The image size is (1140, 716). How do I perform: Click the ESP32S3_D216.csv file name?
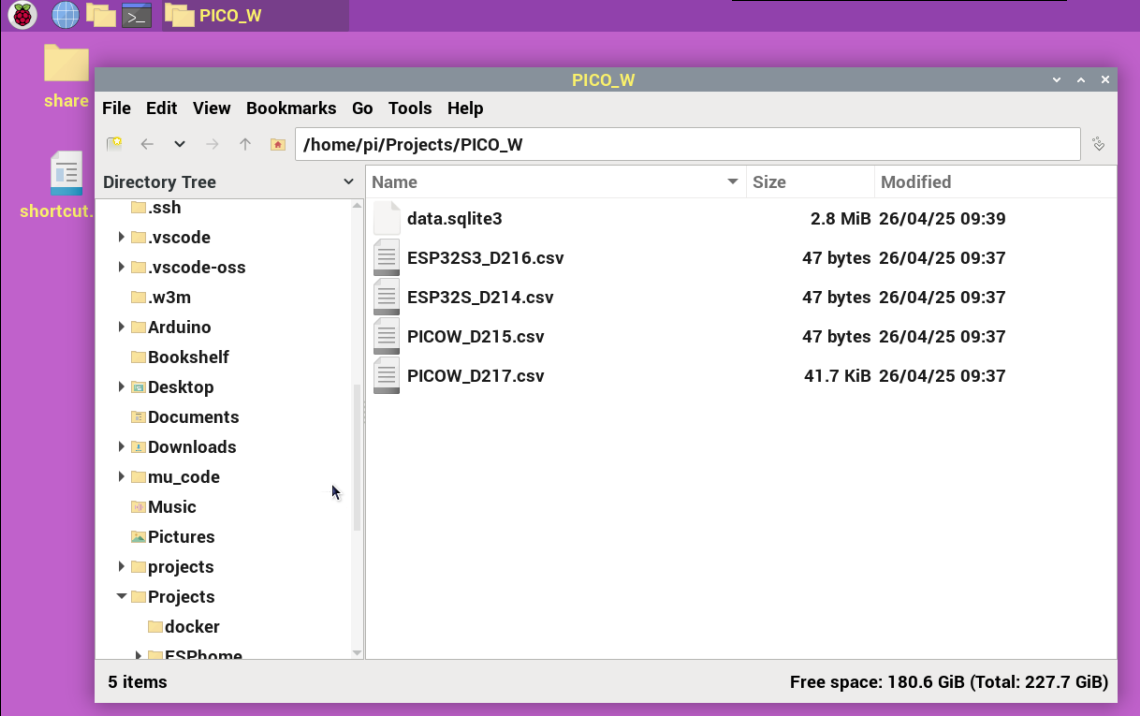(x=485, y=258)
